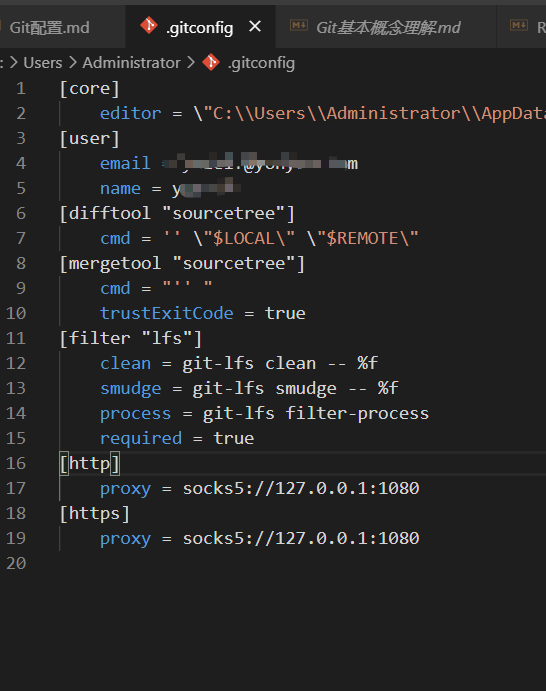The width and height of the screenshot is (546, 691).
Task: Click the git icon on .gitconfig tab
Action: 149,26
